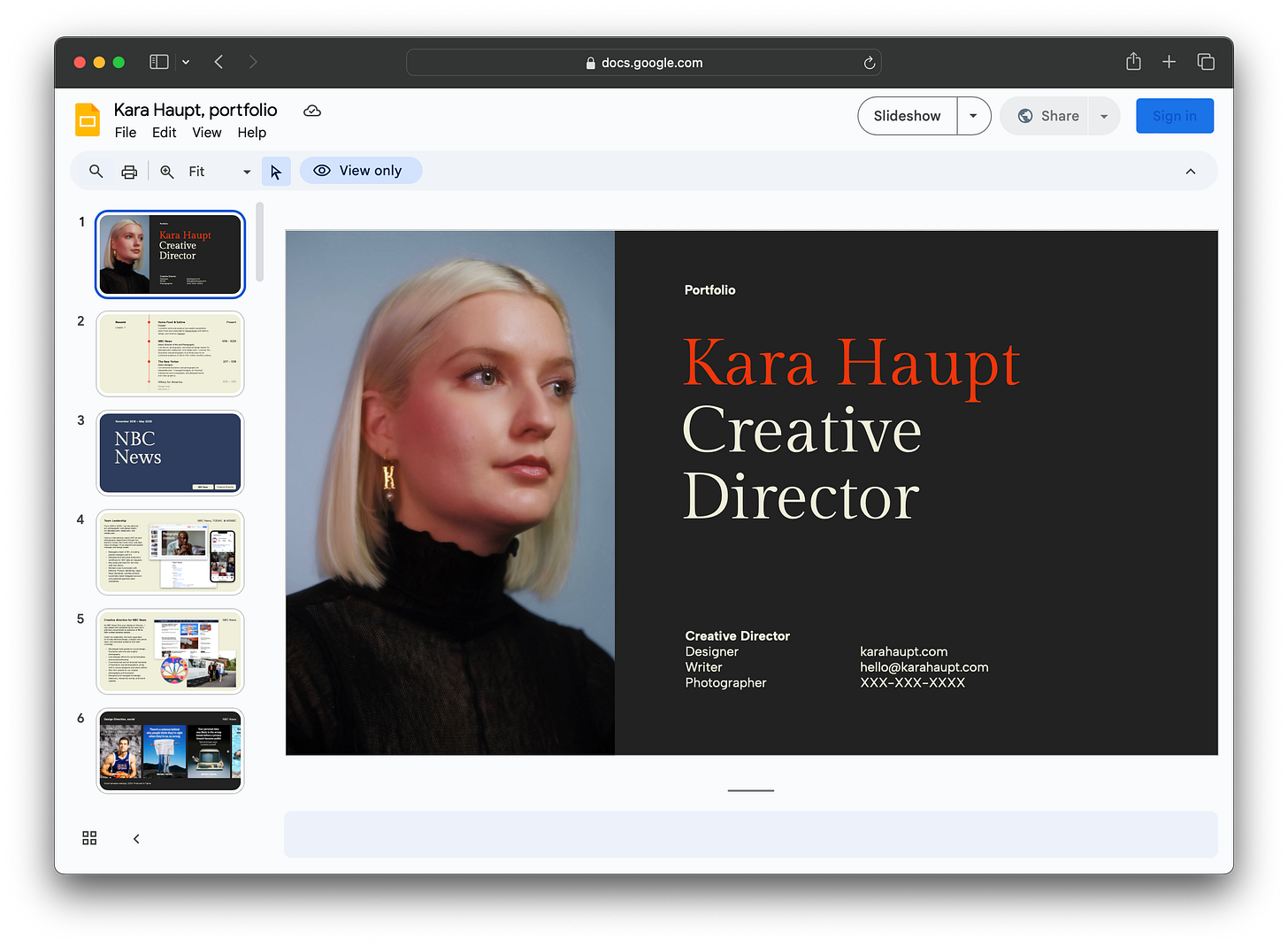The height and width of the screenshot is (946, 1288).
Task: Click the zoom magnifier icon
Action: 167,172
